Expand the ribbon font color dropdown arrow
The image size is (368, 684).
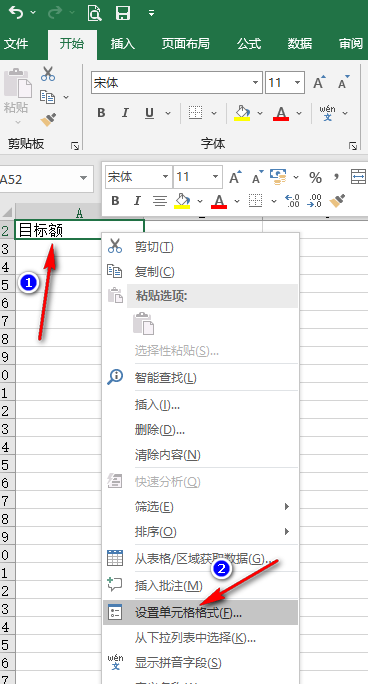coord(299,113)
